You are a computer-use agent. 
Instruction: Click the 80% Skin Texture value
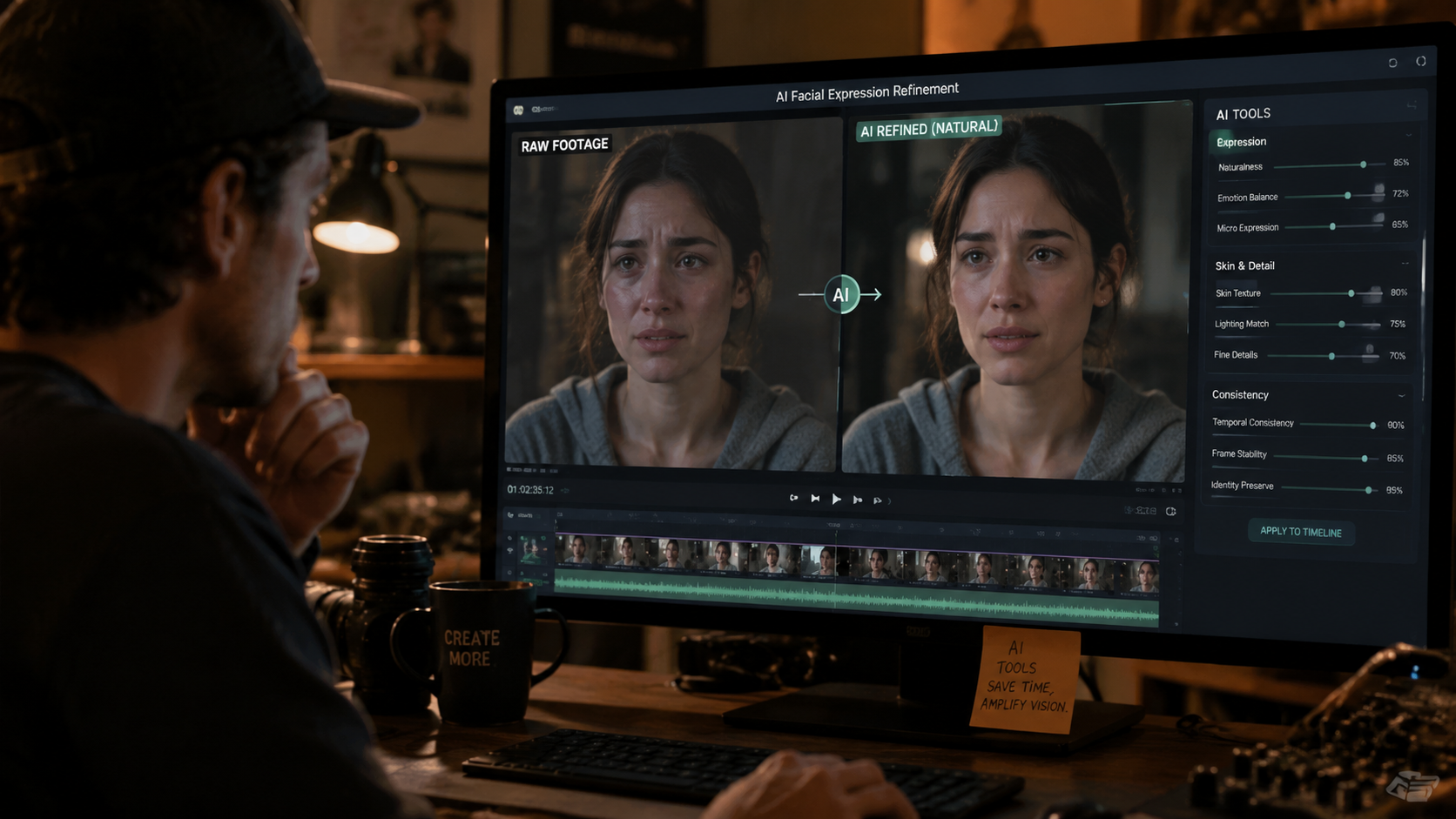[x=1399, y=292]
